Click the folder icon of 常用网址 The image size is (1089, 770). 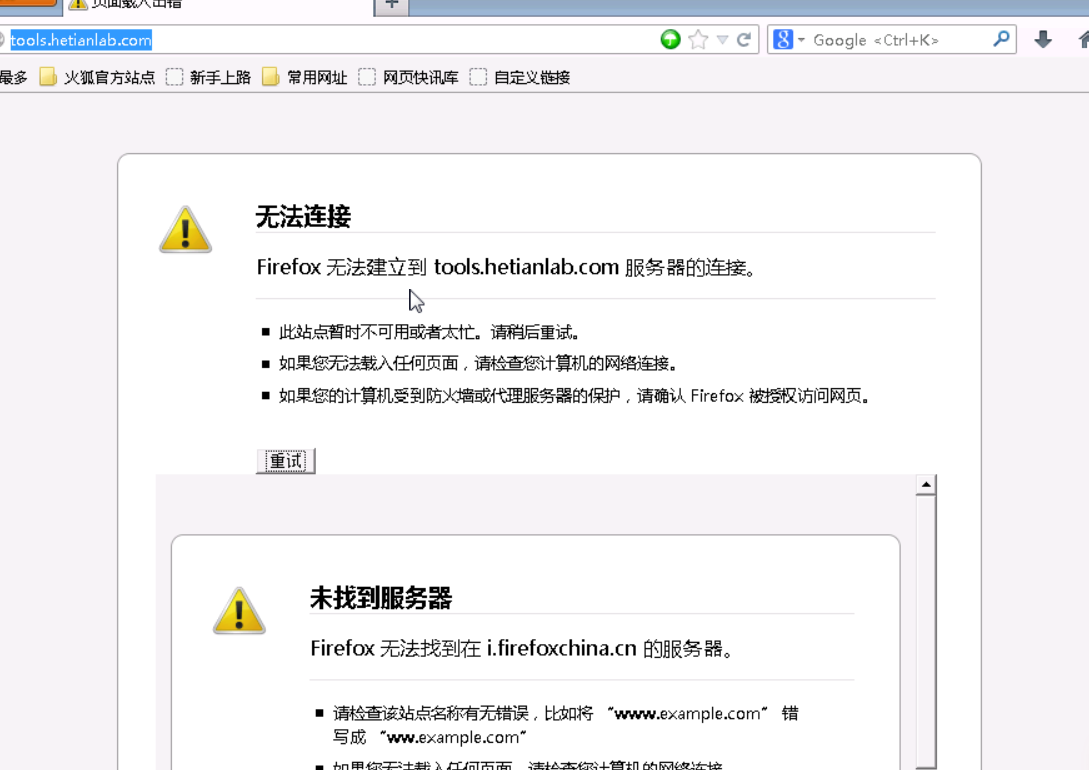[x=271, y=77]
